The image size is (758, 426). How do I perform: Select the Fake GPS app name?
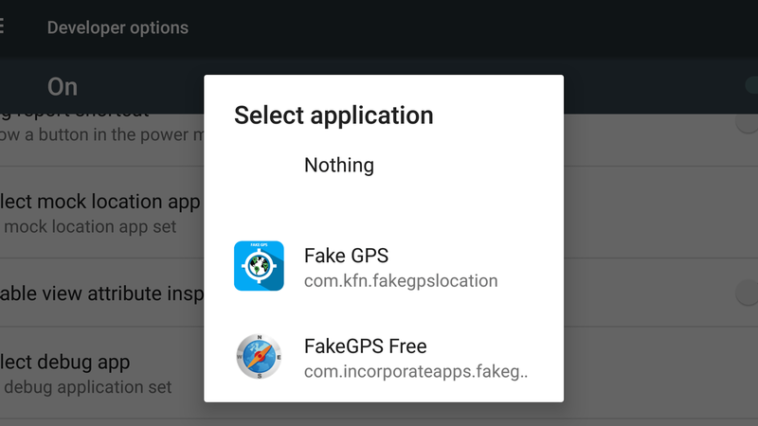[x=346, y=256]
